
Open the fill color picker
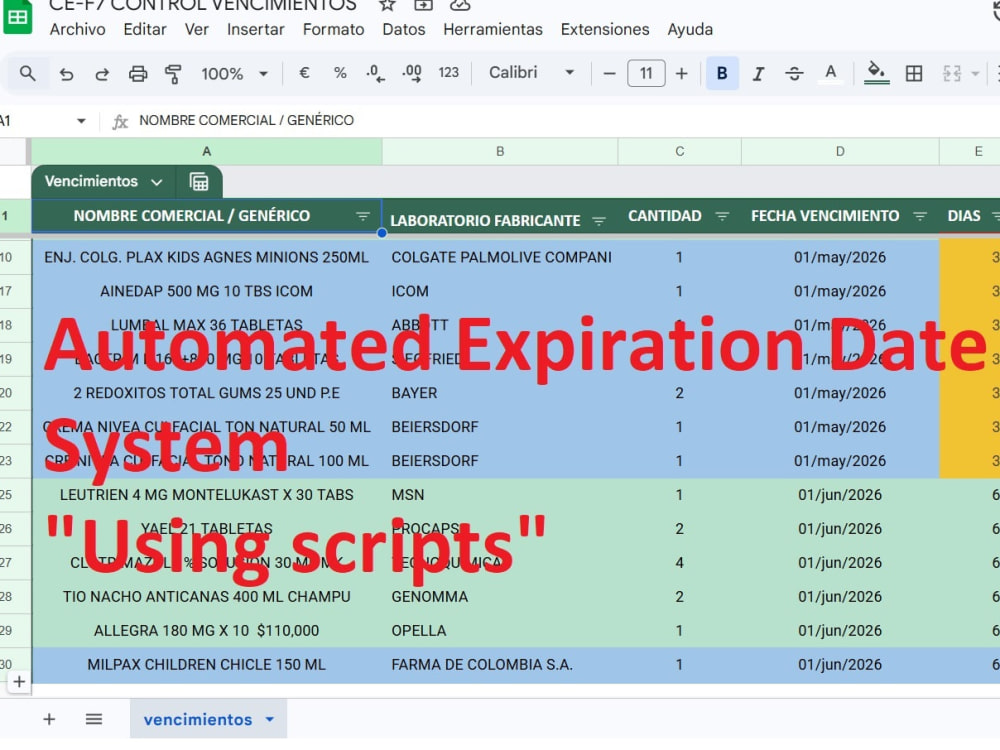click(x=876, y=73)
